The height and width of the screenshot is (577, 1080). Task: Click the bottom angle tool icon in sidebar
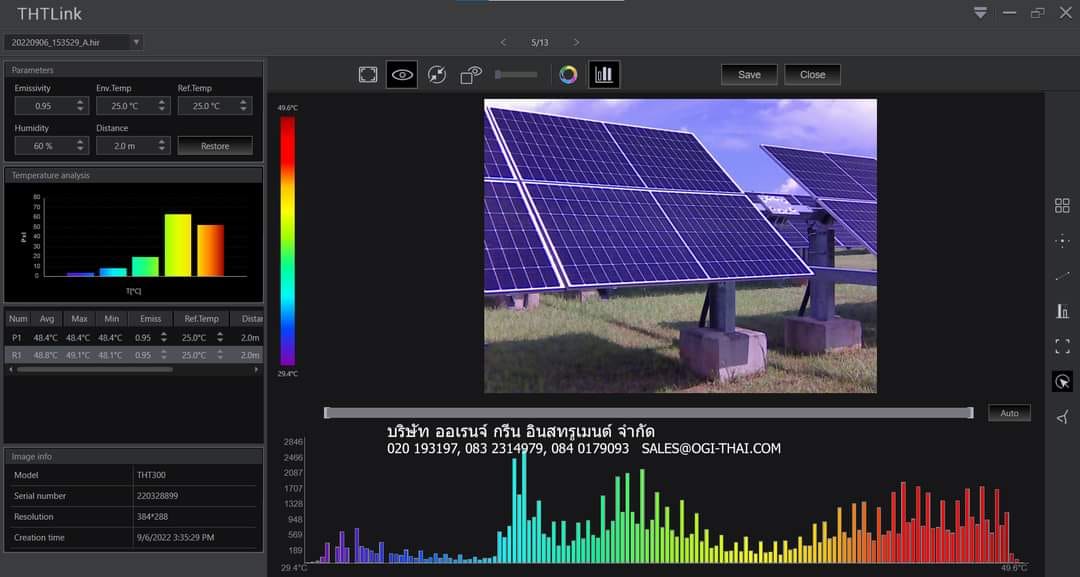(x=1062, y=417)
